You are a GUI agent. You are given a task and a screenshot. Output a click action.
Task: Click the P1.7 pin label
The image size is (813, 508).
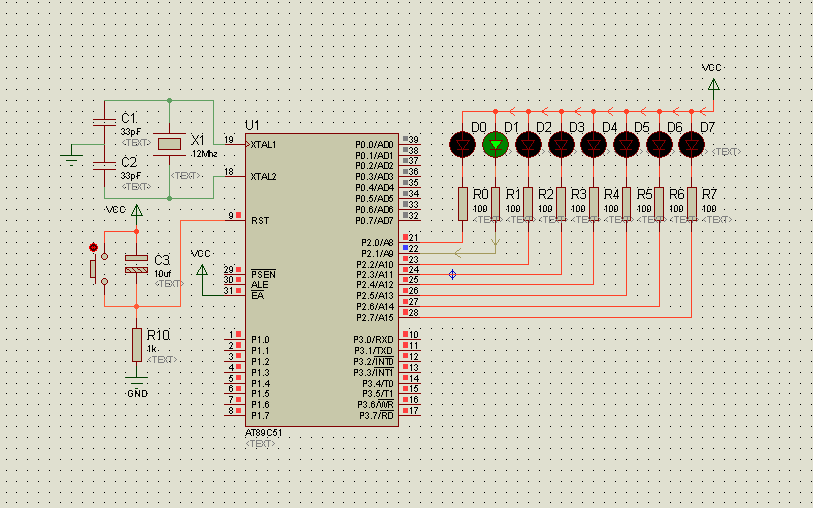click(260, 416)
